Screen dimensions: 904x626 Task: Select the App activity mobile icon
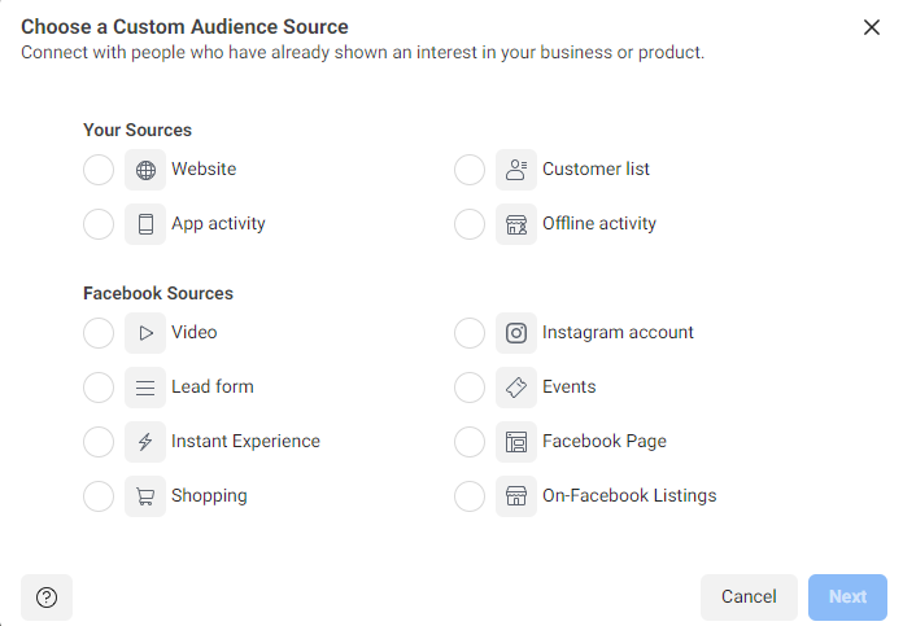145,223
